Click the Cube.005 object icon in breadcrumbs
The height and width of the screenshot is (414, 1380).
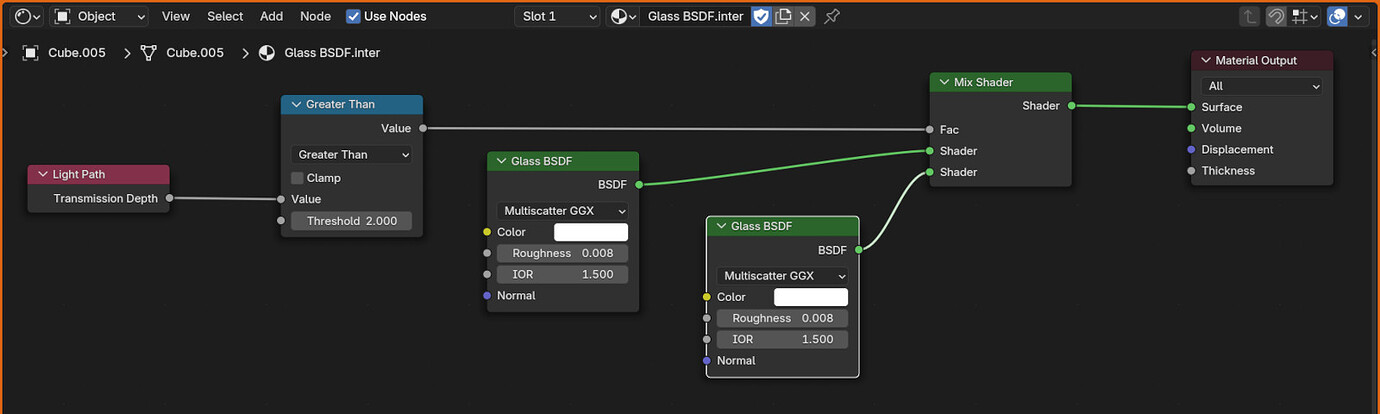31,53
